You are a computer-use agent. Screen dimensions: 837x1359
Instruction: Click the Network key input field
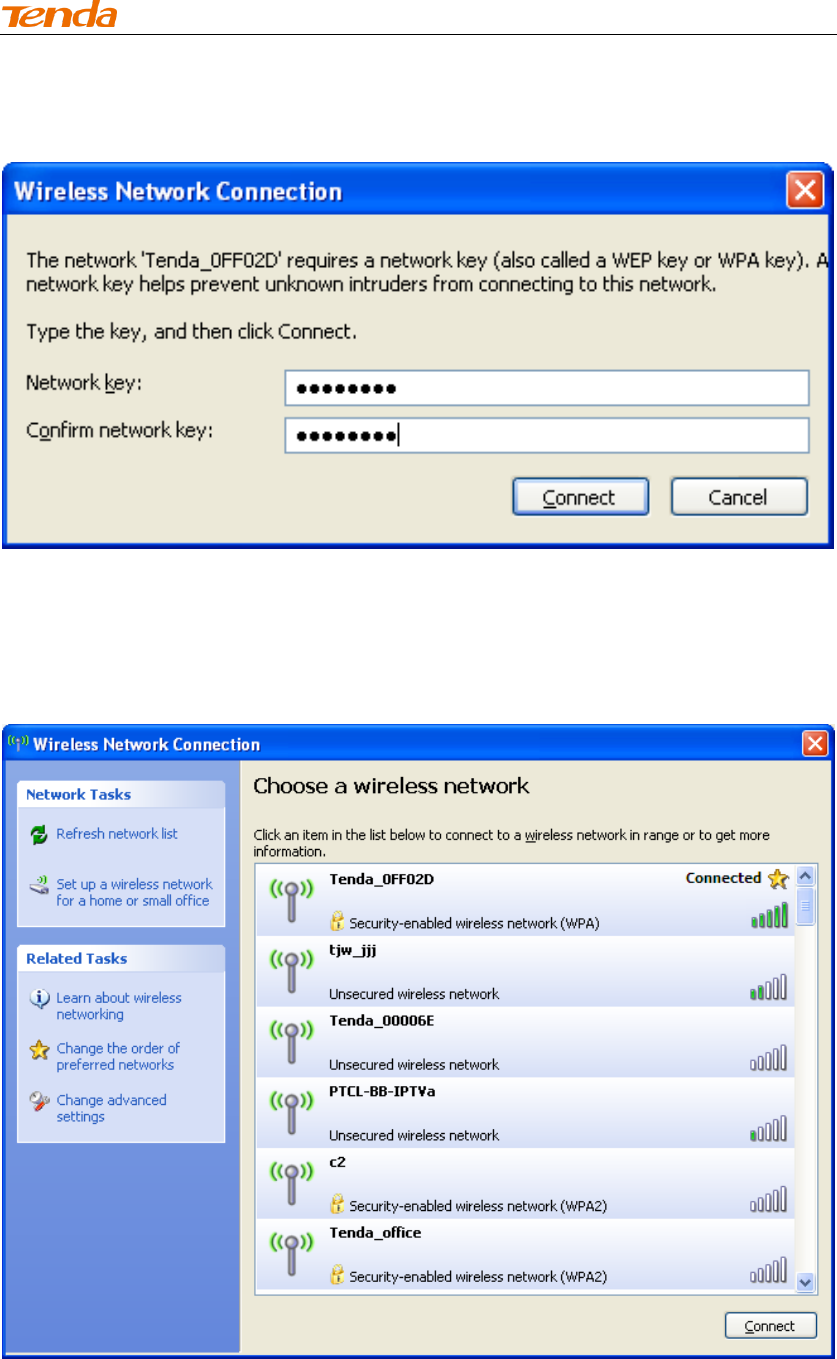[546, 388]
